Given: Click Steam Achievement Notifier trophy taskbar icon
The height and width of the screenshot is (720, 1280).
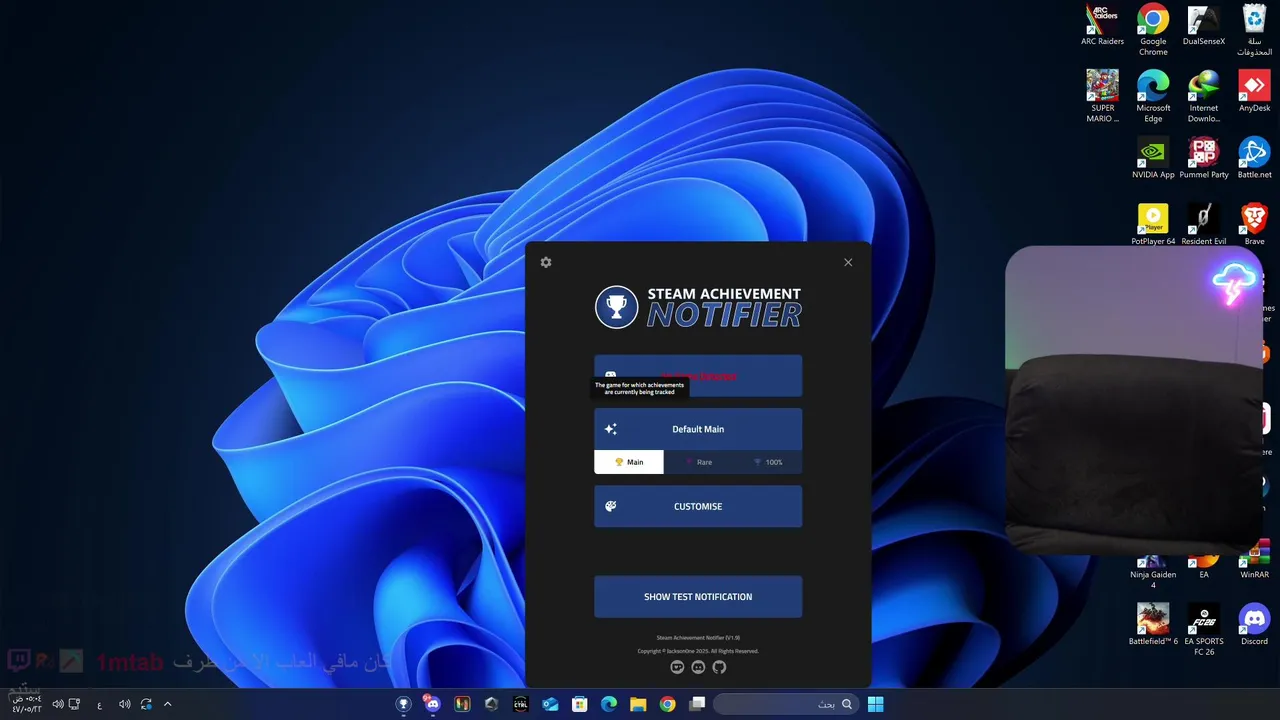Looking at the screenshot, I should 403,704.
